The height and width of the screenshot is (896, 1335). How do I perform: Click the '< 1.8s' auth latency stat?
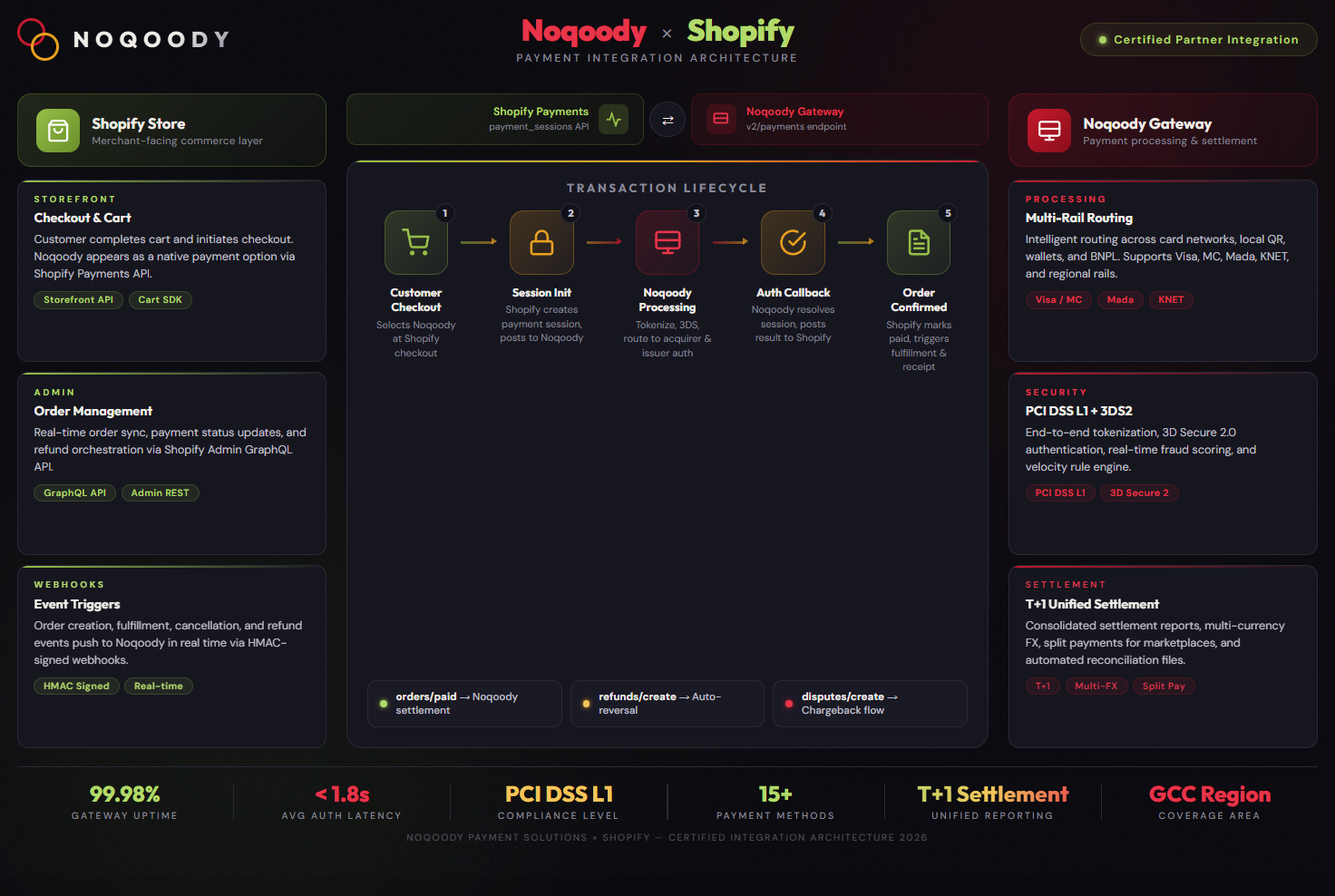coord(342,794)
